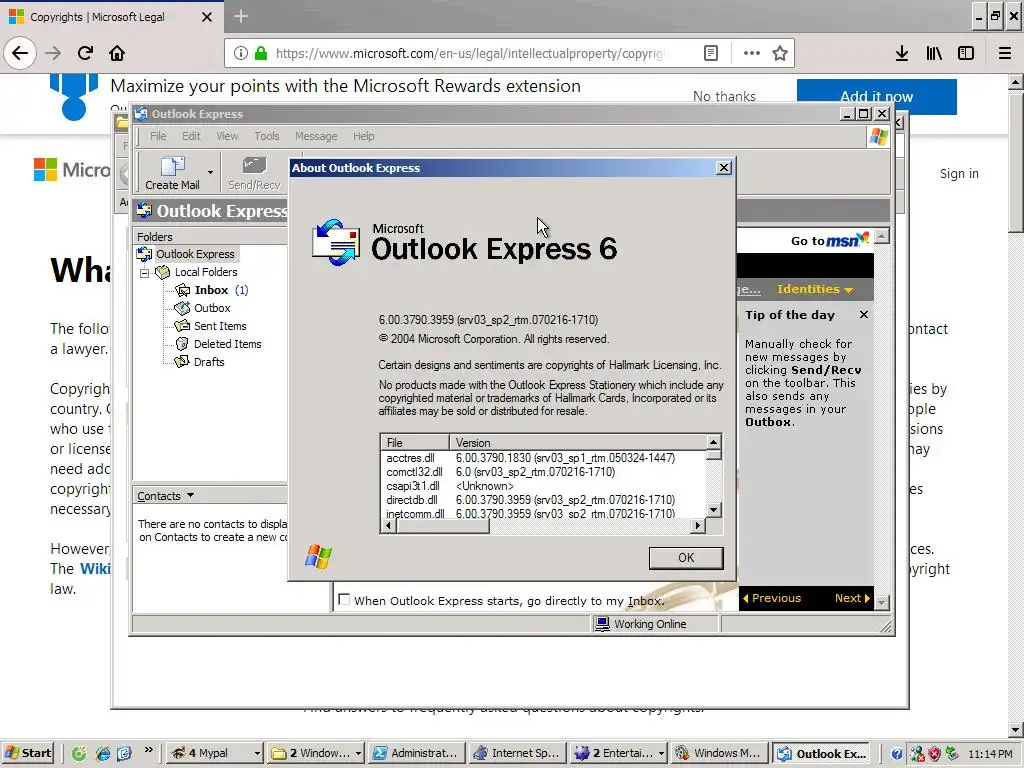Click Windows Media Player taskbar button

pyautogui.click(x=718, y=753)
